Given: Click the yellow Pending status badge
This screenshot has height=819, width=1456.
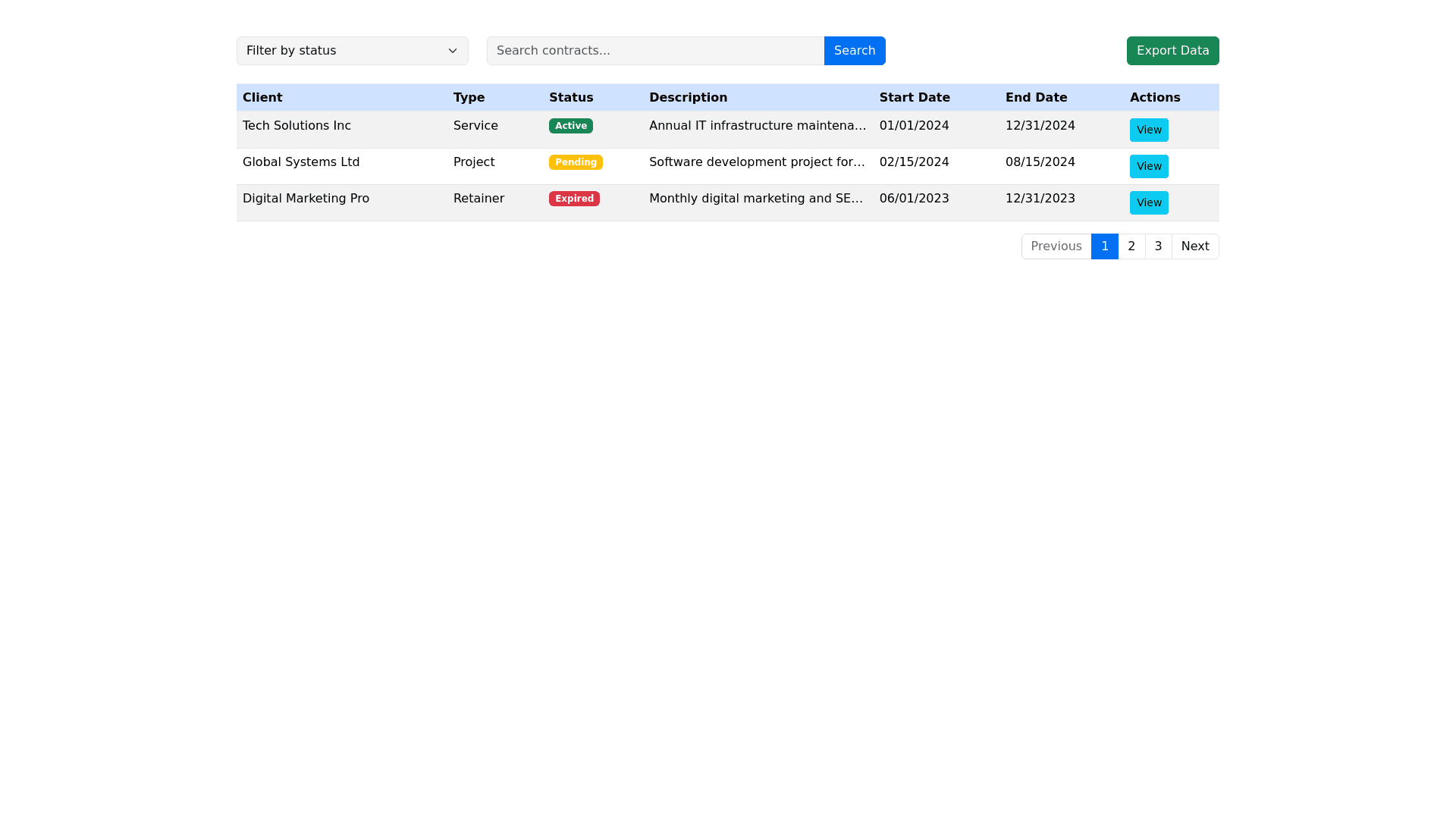Looking at the screenshot, I should click(x=576, y=162).
